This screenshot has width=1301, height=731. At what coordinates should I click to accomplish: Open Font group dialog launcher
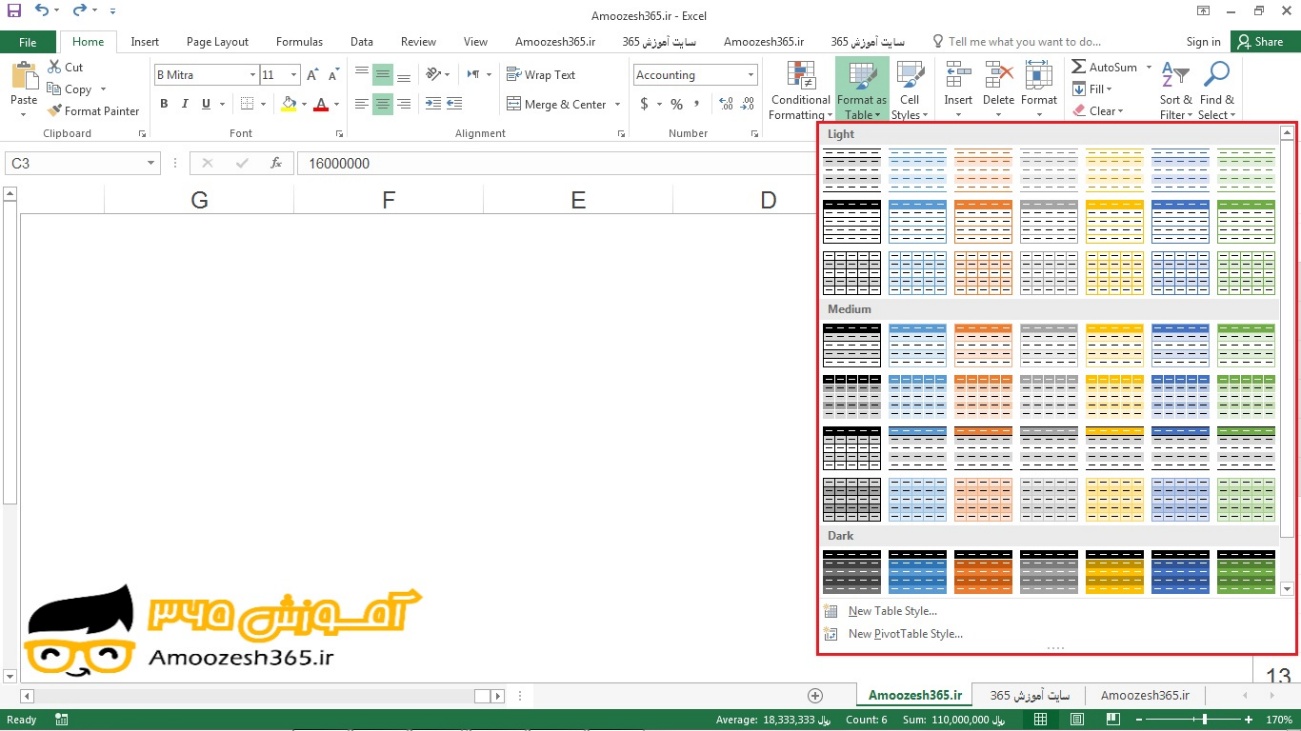click(x=341, y=133)
